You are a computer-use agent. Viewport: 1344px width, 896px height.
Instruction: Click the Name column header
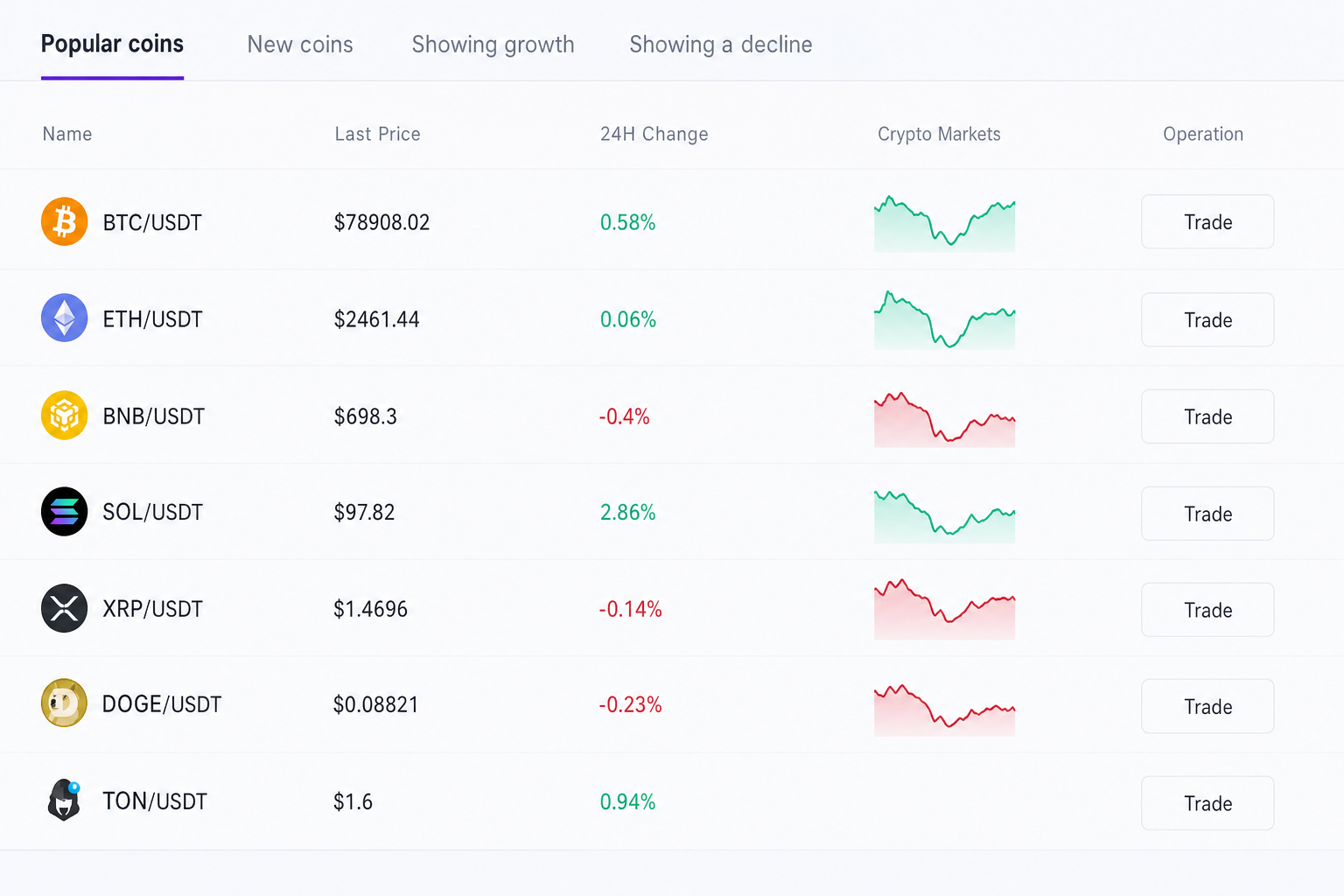tap(67, 134)
